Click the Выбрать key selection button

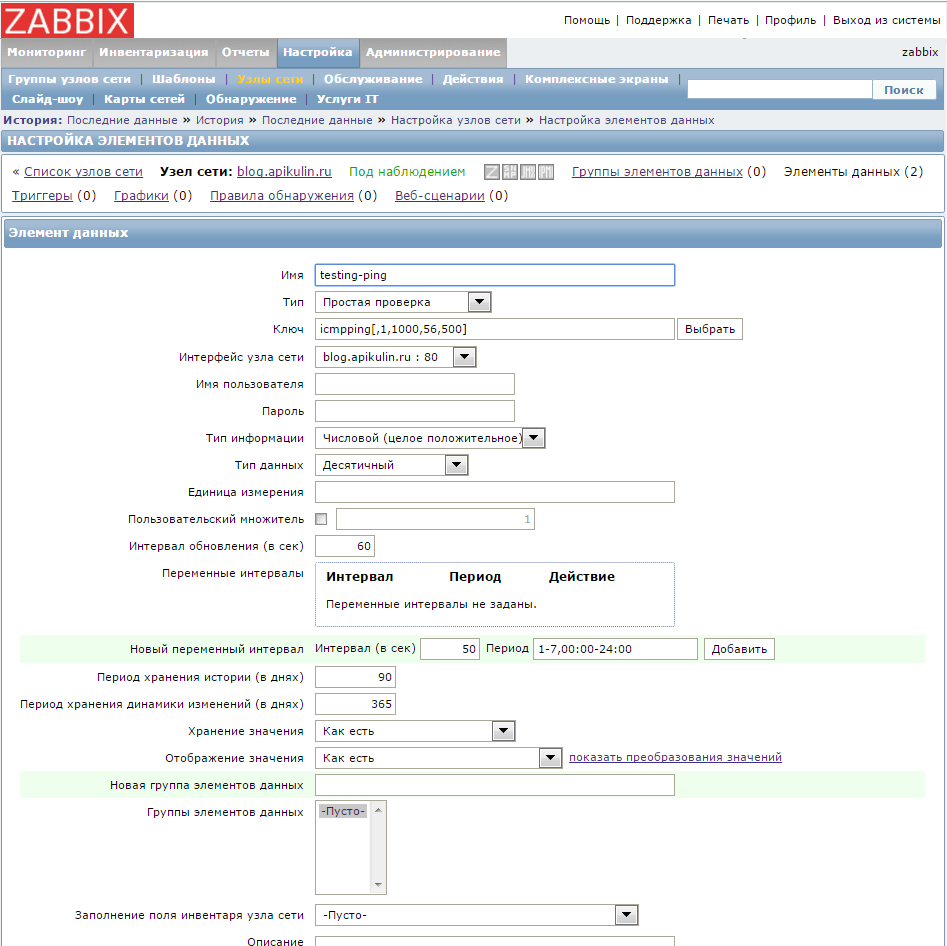710,329
